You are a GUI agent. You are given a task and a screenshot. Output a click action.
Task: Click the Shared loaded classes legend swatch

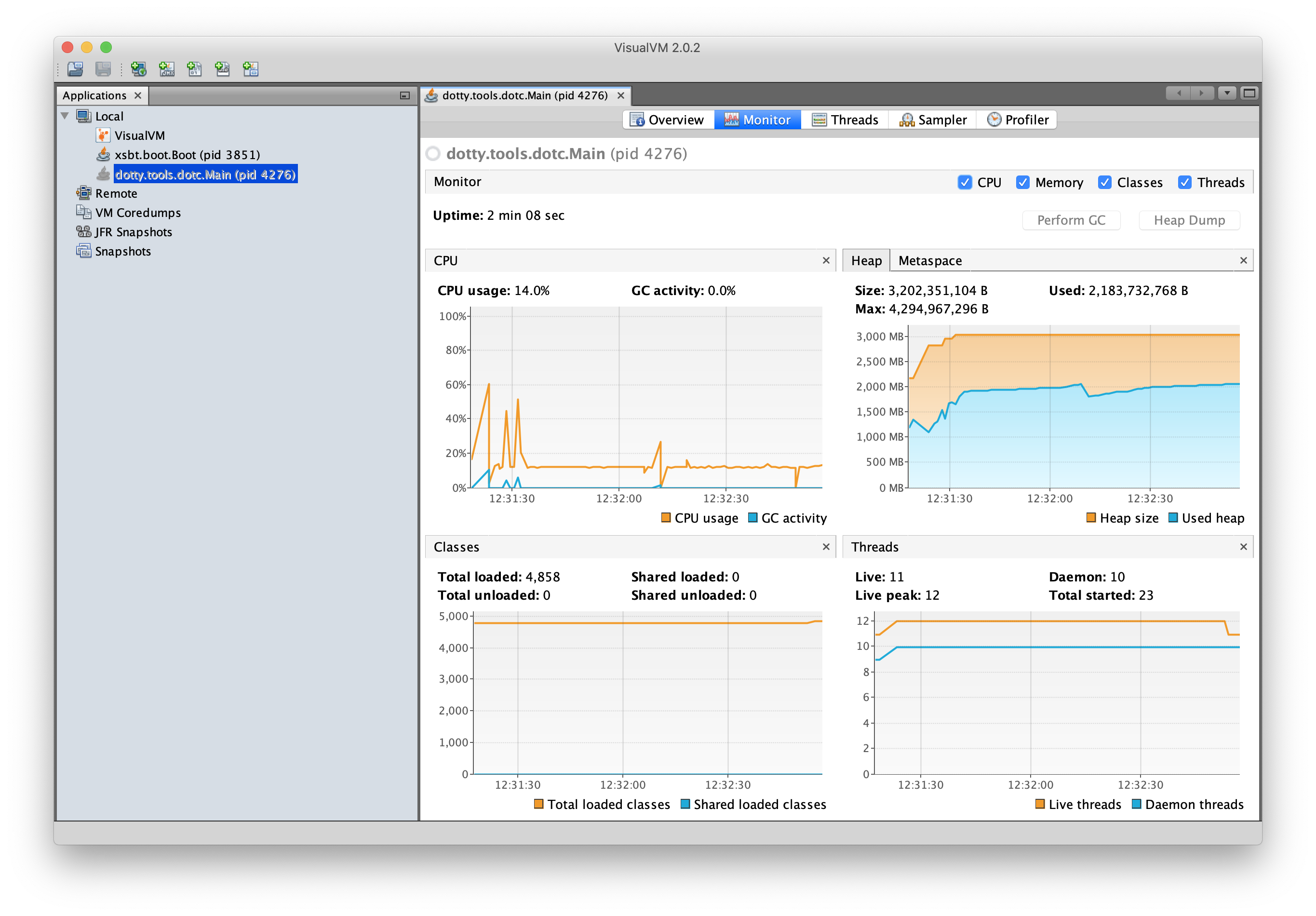click(685, 804)
